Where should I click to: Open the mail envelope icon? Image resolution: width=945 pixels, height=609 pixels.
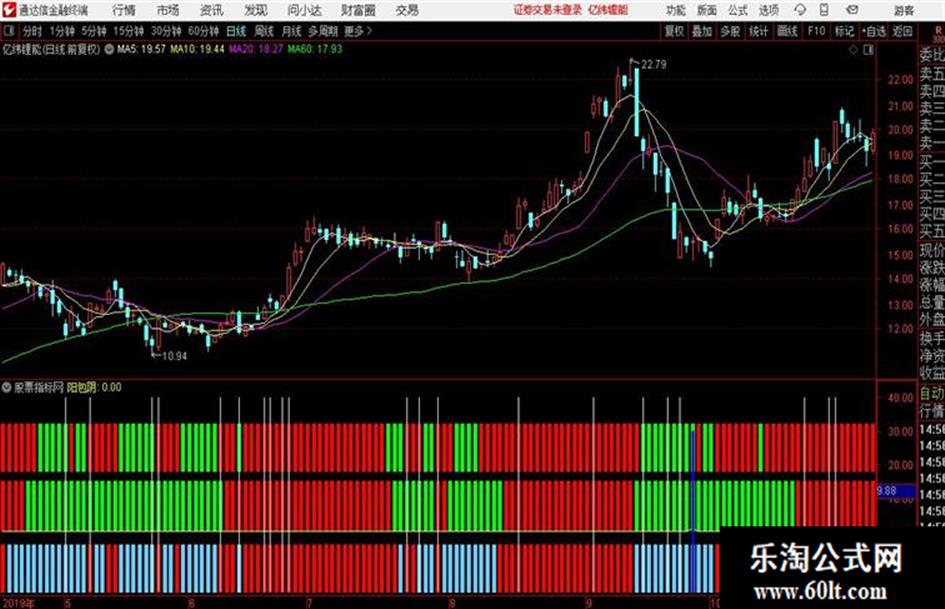point(852,10)
